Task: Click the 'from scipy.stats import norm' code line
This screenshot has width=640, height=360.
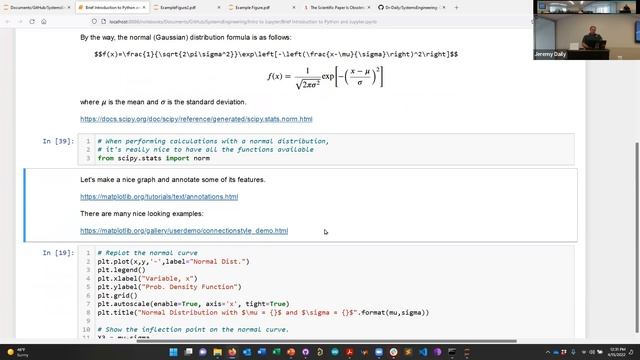Action: (154, 158)
